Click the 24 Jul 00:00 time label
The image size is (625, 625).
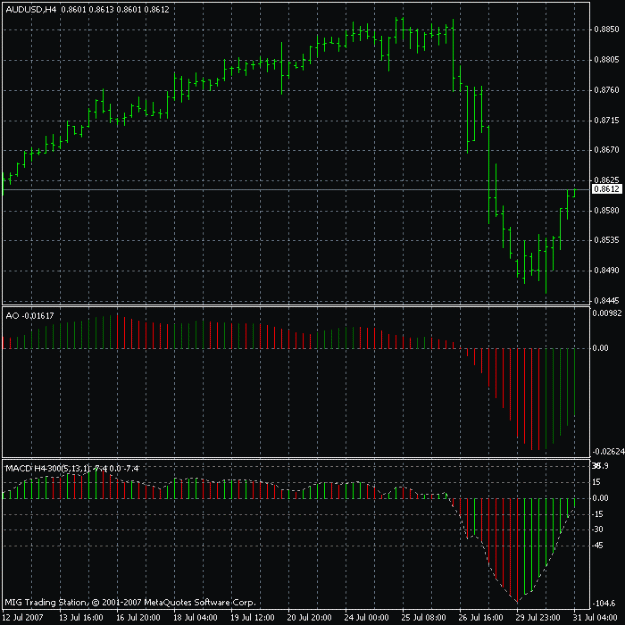[366, 618]
